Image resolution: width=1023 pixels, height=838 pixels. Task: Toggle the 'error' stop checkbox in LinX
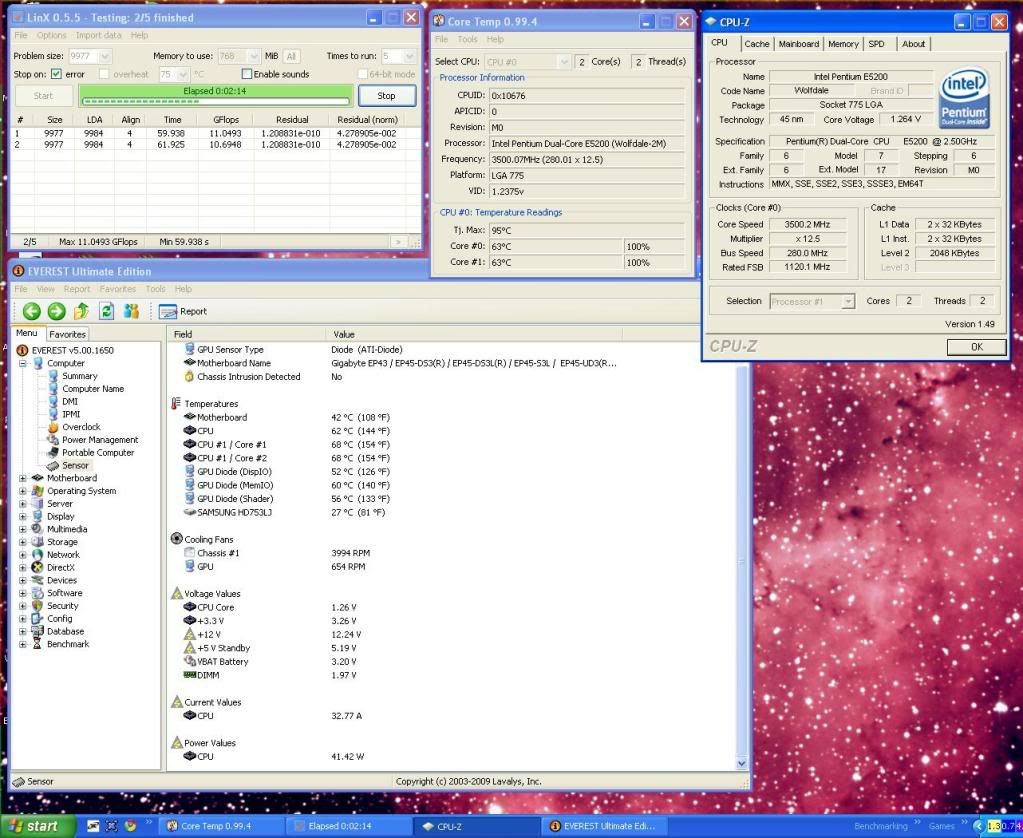pos(56,74)
